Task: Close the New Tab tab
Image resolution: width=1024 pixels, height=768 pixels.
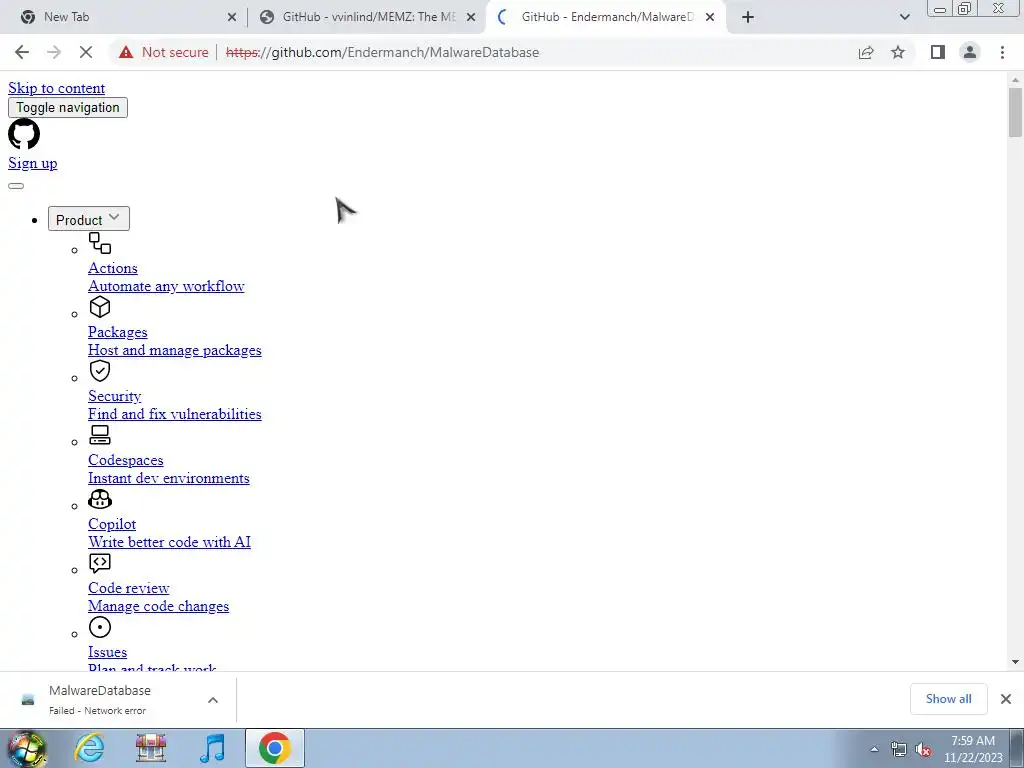Action: 232,17
